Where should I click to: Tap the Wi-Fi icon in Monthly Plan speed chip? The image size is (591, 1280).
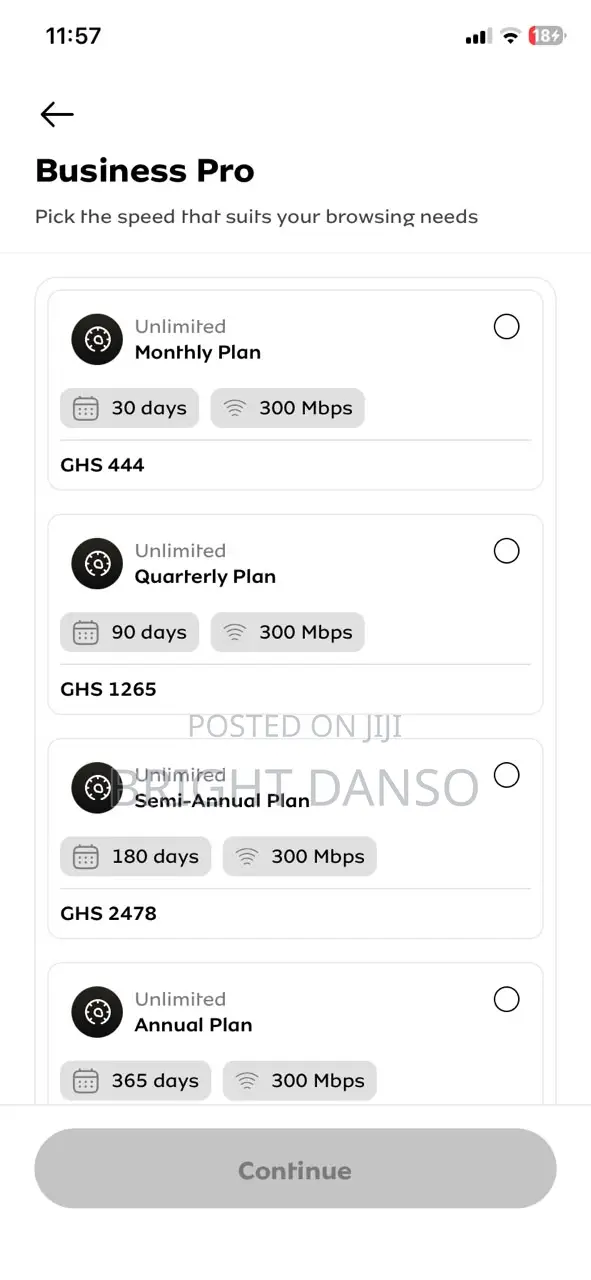(x=235, y=408)
